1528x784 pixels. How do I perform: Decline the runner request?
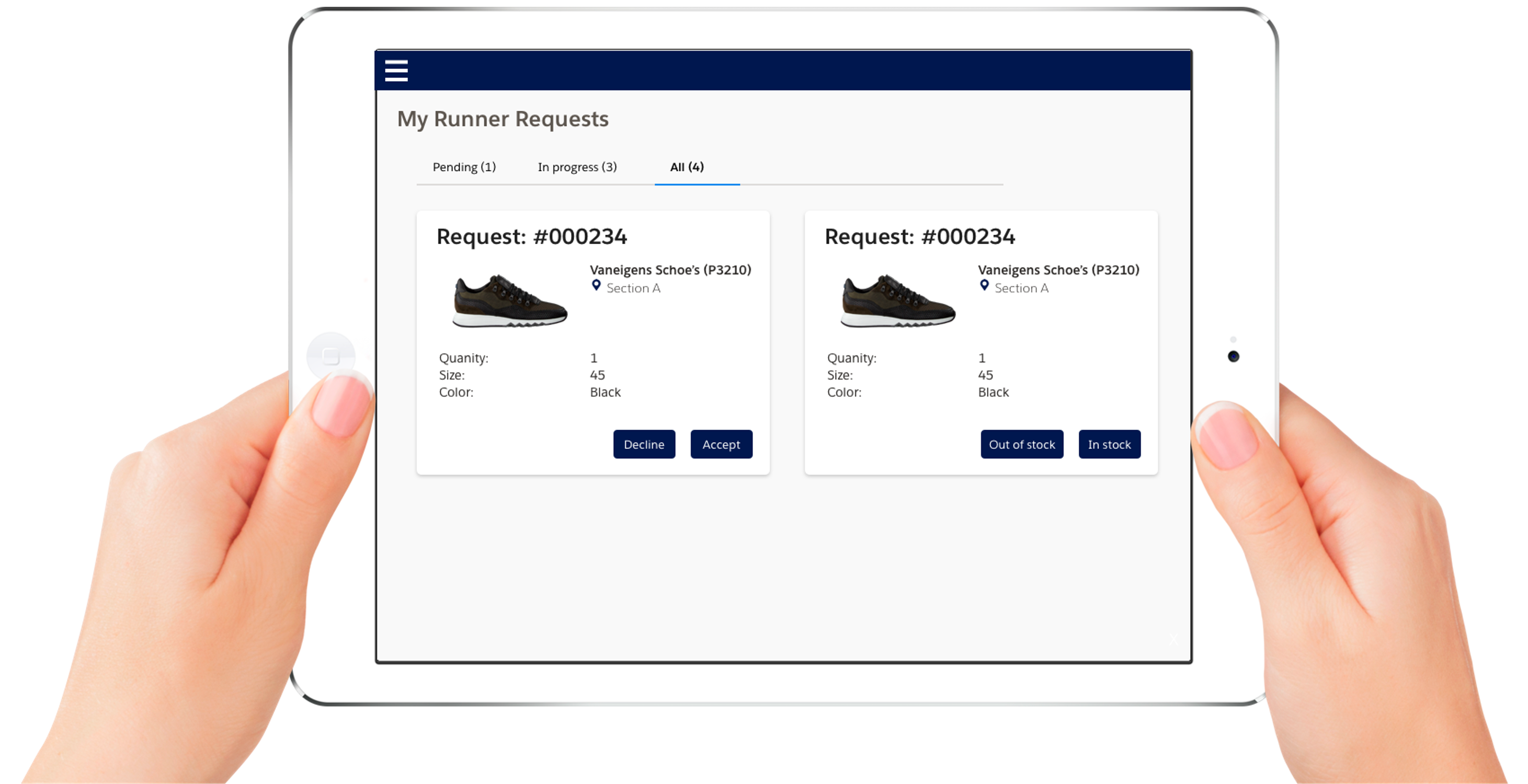tap(644, 444)
